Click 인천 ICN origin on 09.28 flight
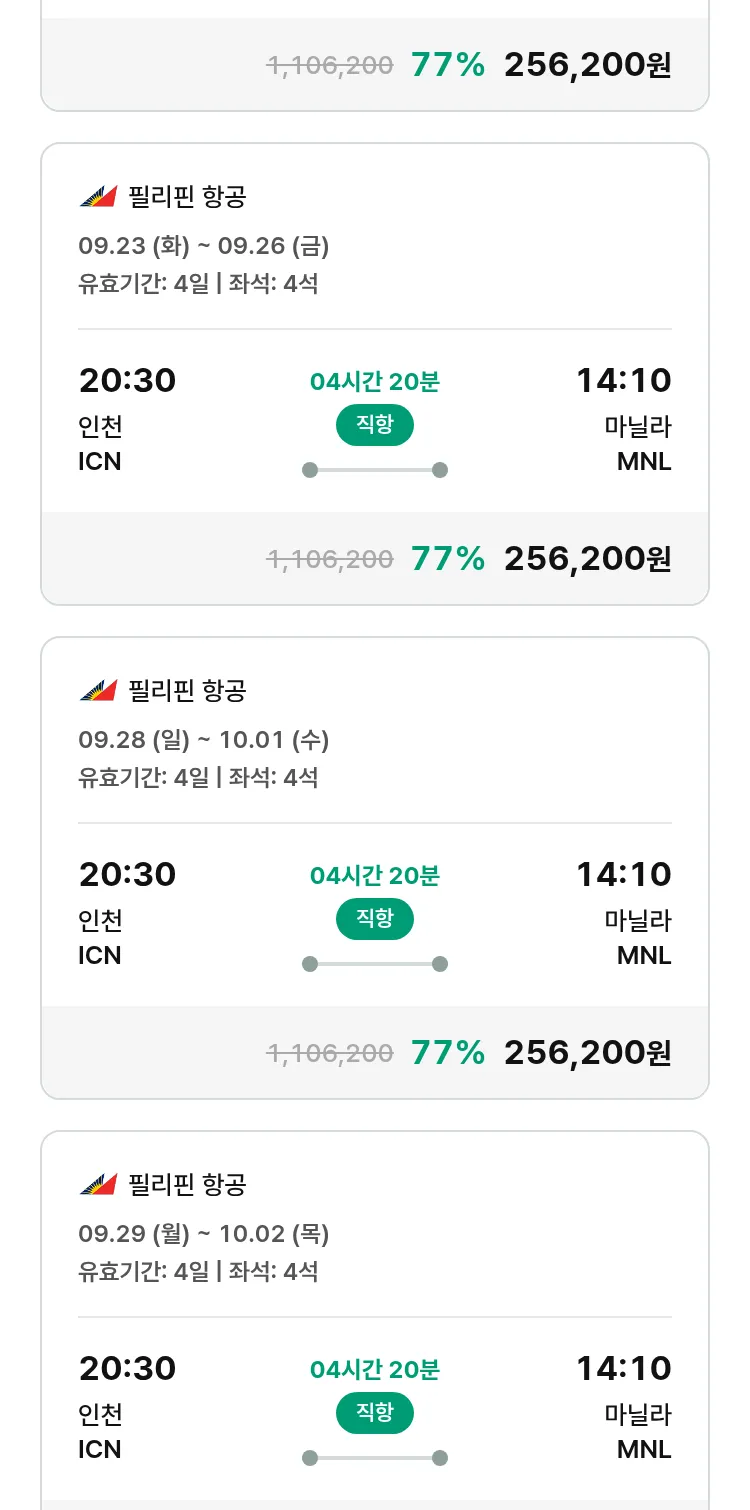The image size is (750, 1510). [100, 938]
